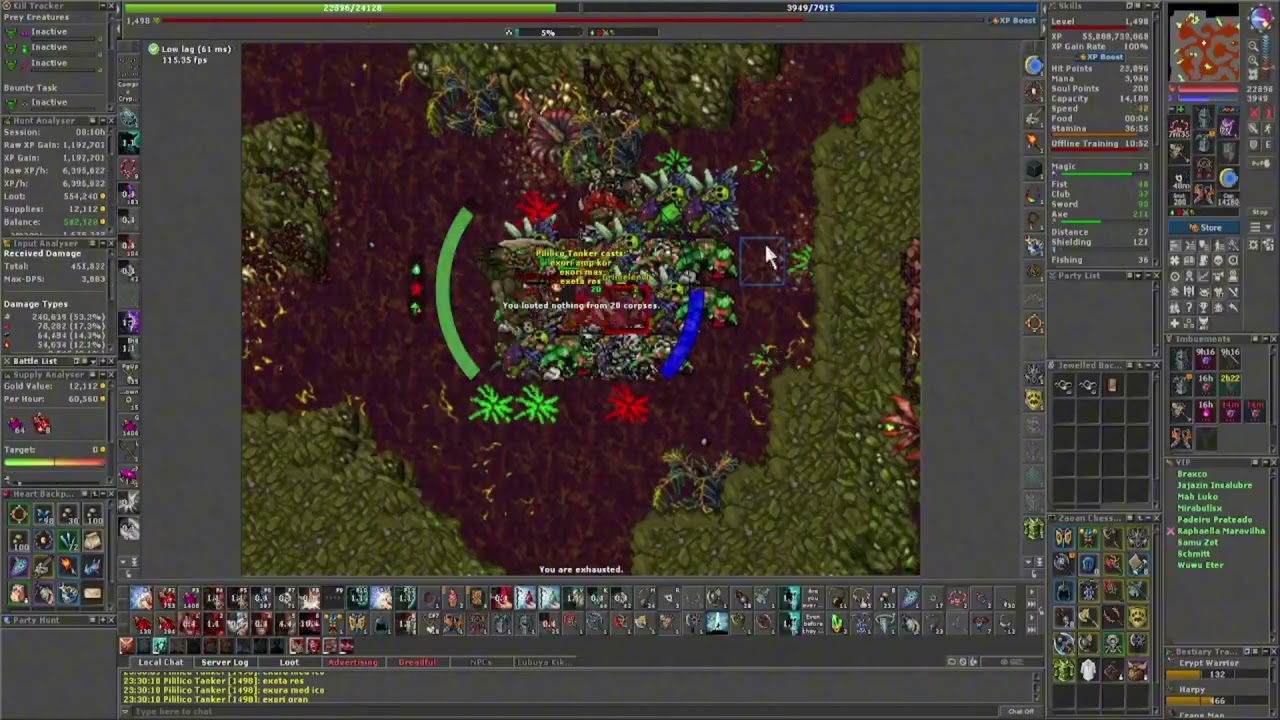Select the weapon slot in inventory
Viewport: 1280px width, 720px height.
(x=1179, y=153)
